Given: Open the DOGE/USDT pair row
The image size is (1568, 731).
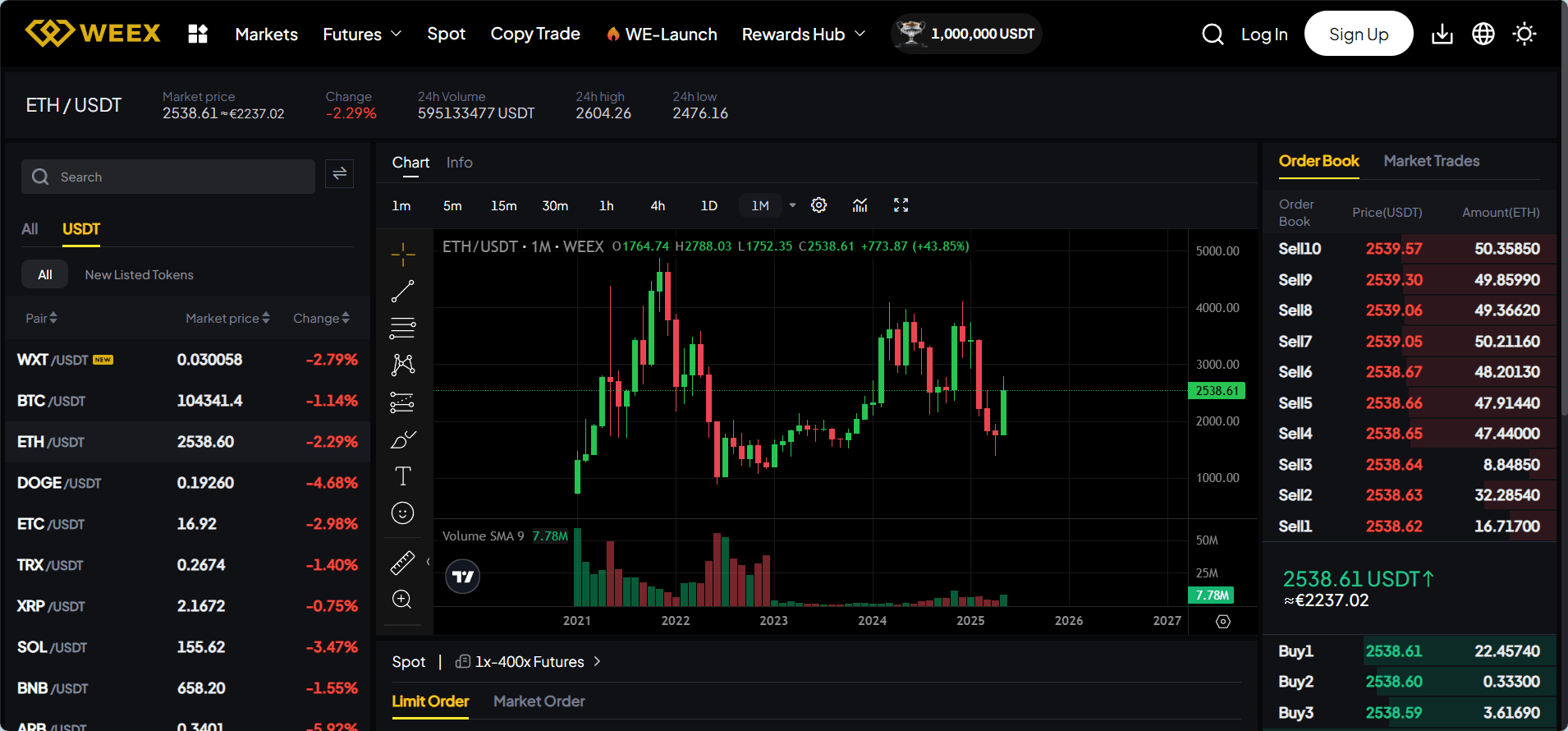Looking at the screenshot, I should 187,483.
